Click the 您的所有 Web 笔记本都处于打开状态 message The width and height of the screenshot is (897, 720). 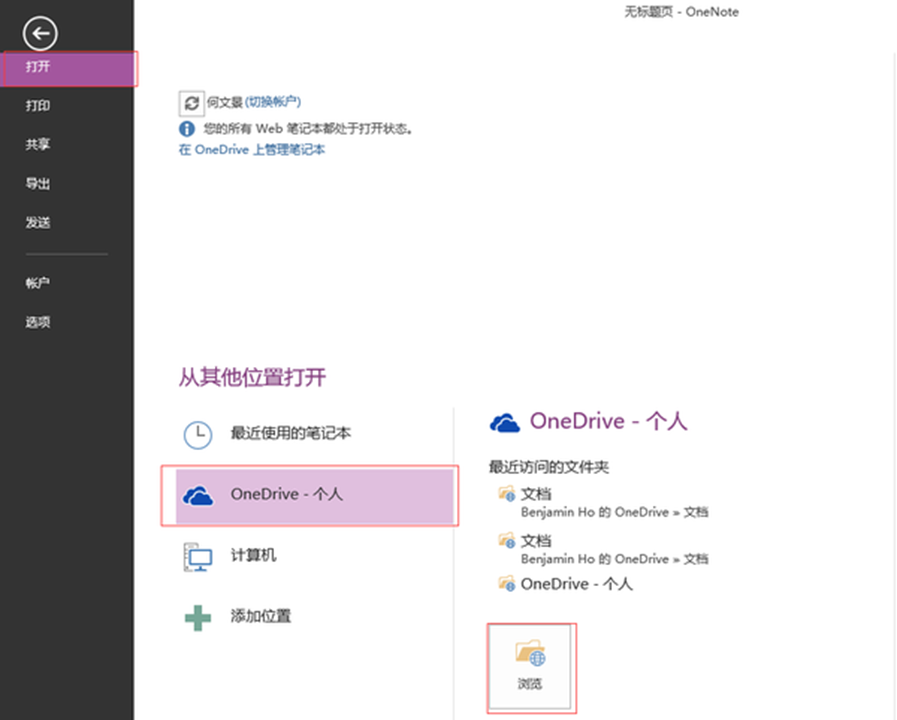(308, 129)
